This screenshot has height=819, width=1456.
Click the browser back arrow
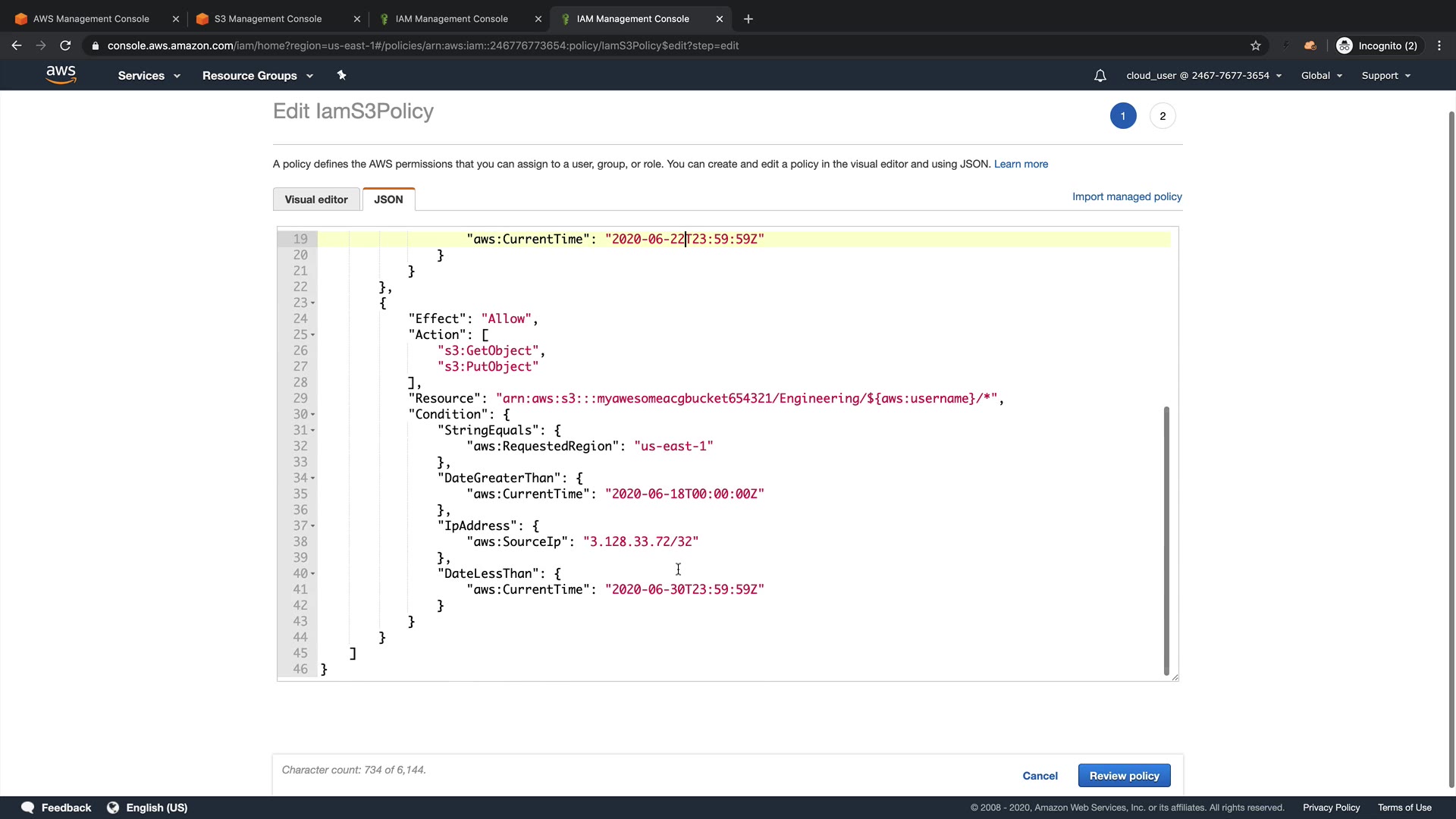click(17, 45)
